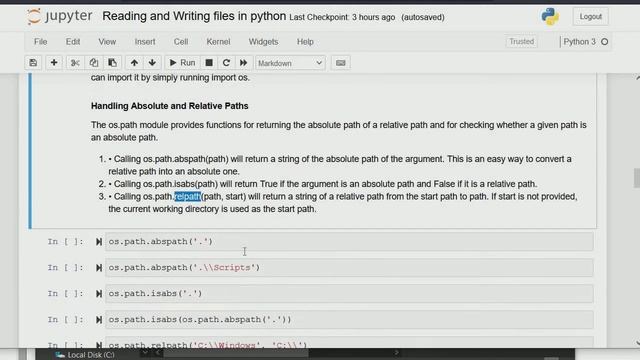Open the View menu
Viewport: 640px width, 360px height.
(107, 42)
